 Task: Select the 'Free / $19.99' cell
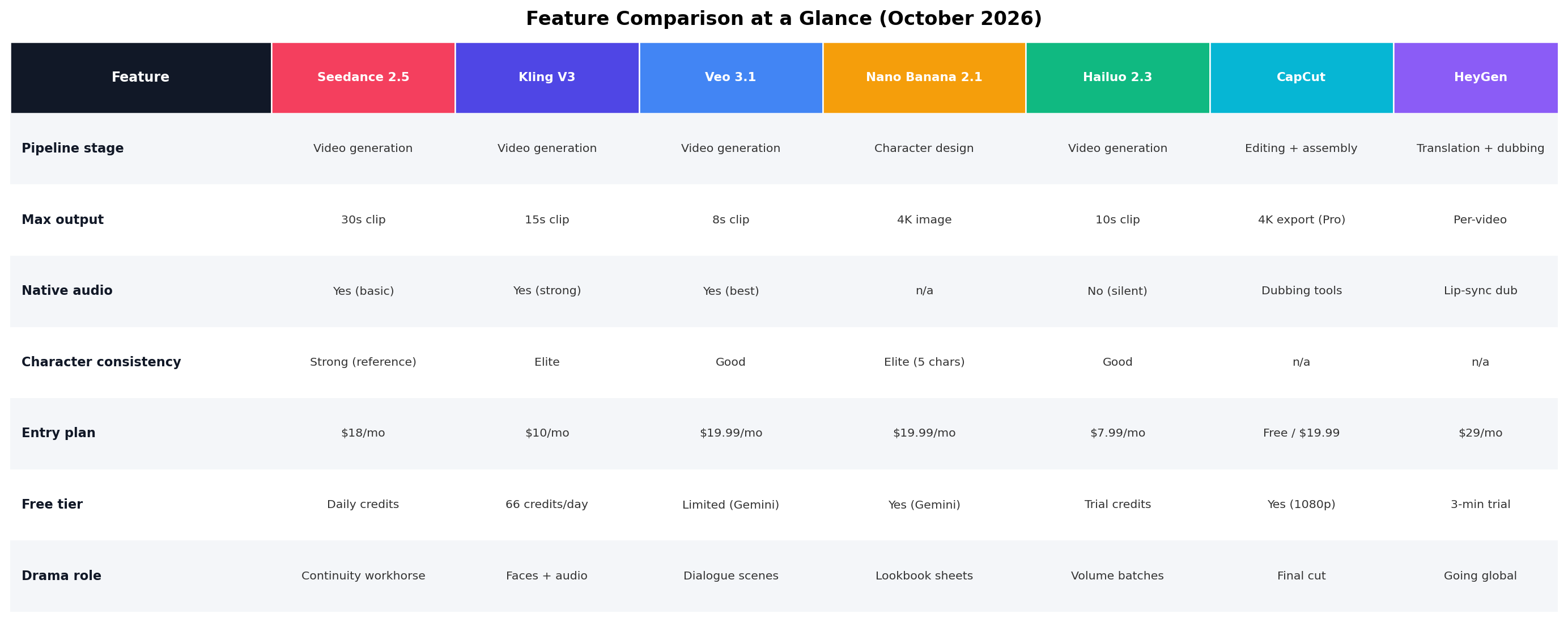tap(1302, 433)
